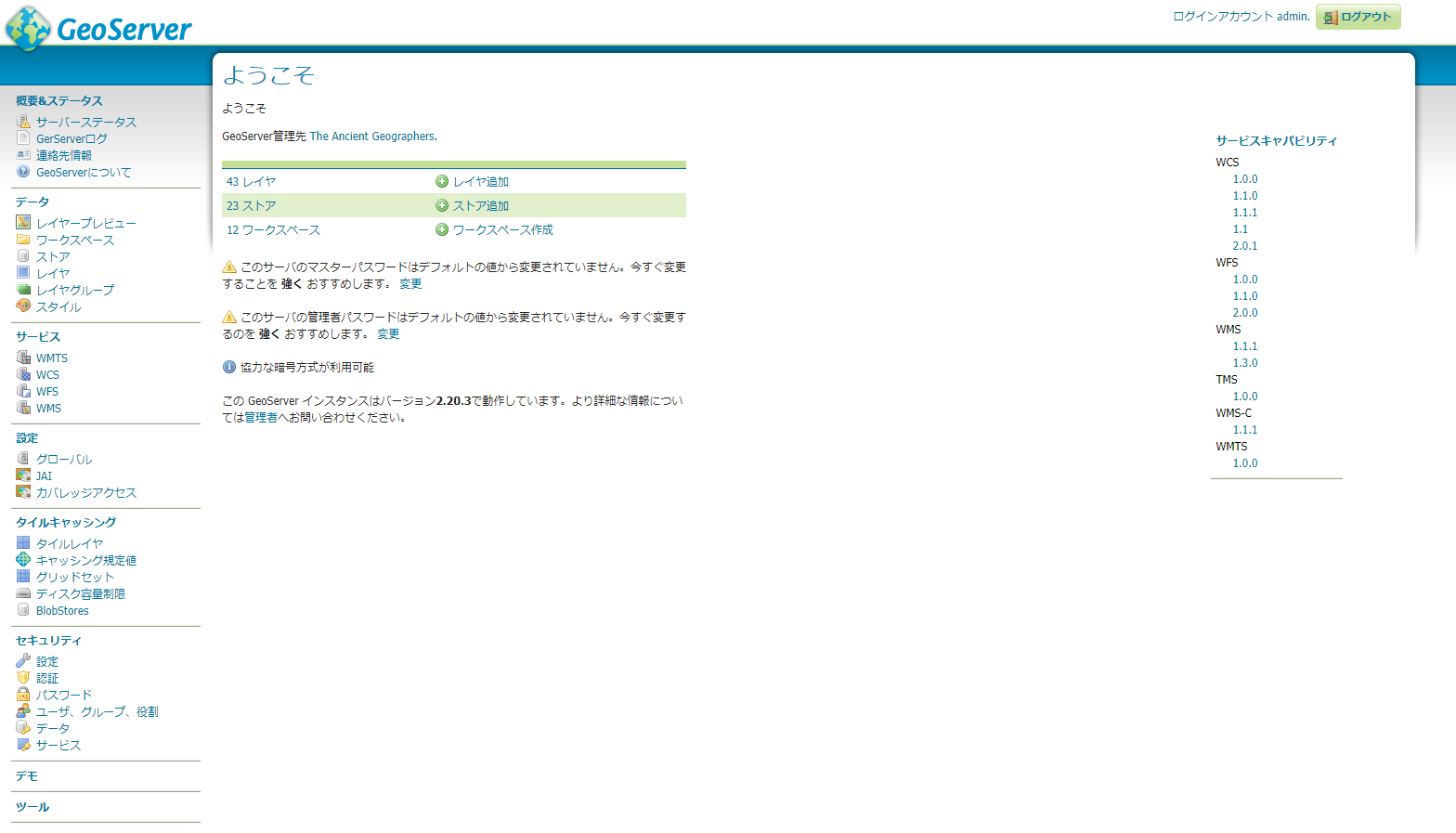The width and height of the screenshot is (1456, 833).
Task: Open WCS 2.0.1 capabilities link
Action: click(x=1244, y=246)
